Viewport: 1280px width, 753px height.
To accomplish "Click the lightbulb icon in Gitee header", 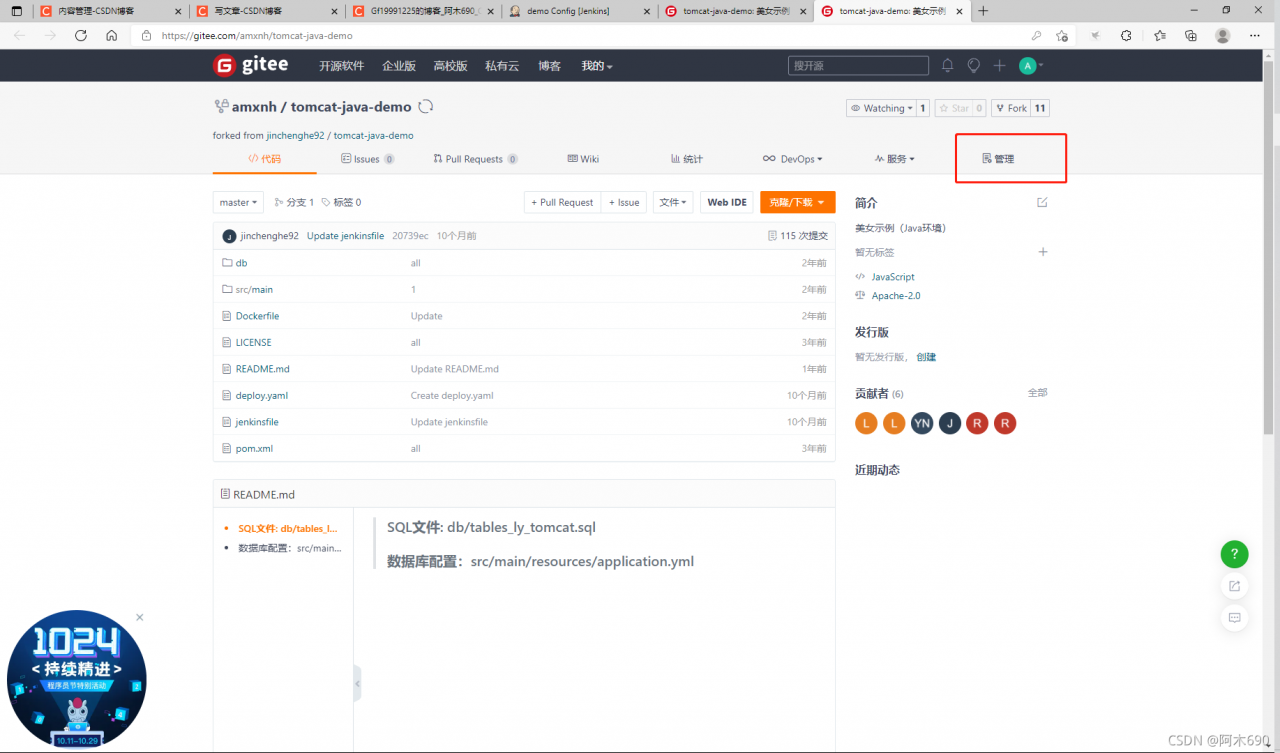I will (x=973, y=66).
